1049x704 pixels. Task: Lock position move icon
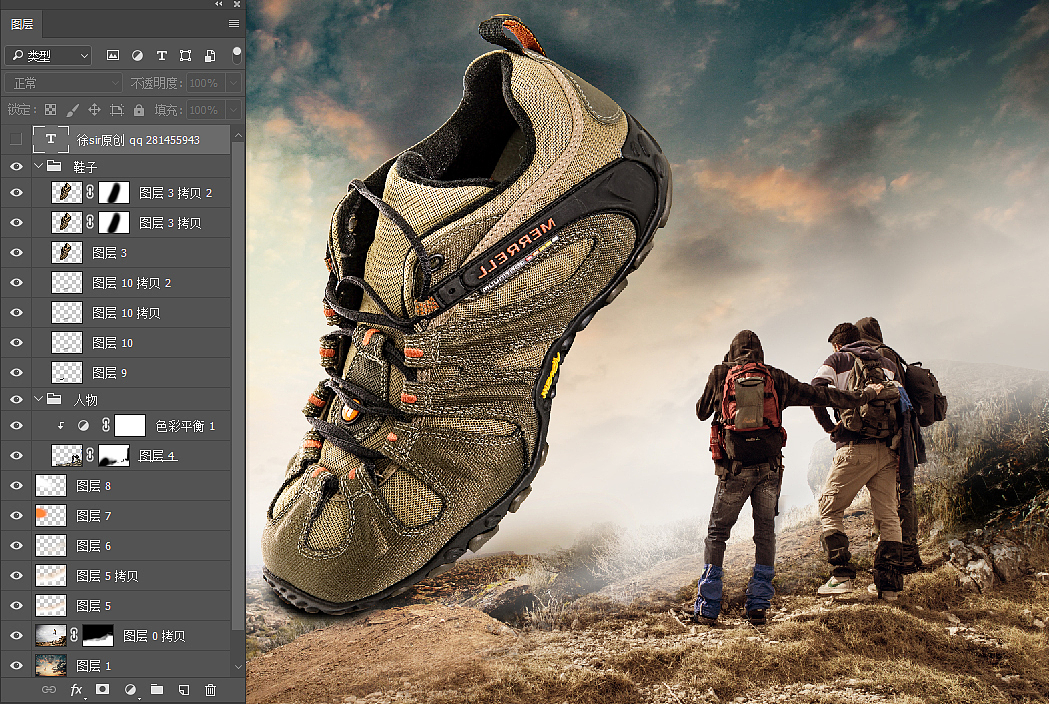pyautogui.click(x=94, y=110)
